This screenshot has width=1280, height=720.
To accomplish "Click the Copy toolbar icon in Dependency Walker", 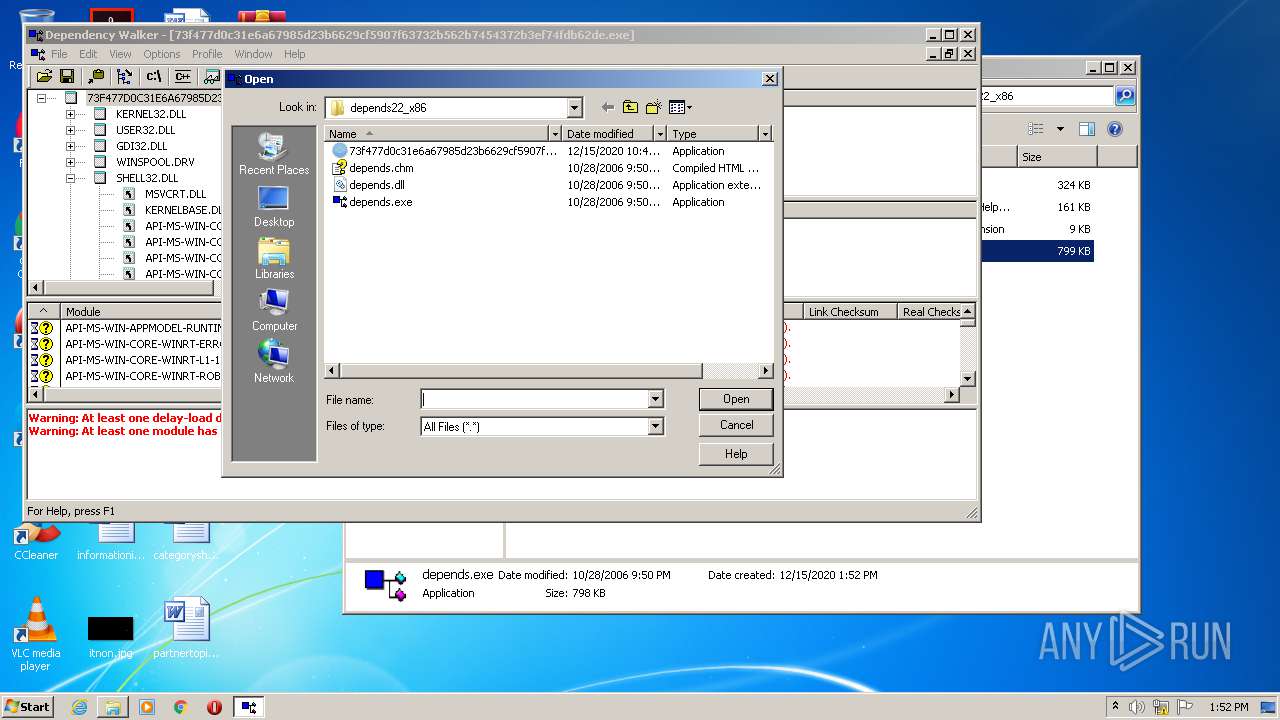I will pyautogui.click(x=96, y=76).
